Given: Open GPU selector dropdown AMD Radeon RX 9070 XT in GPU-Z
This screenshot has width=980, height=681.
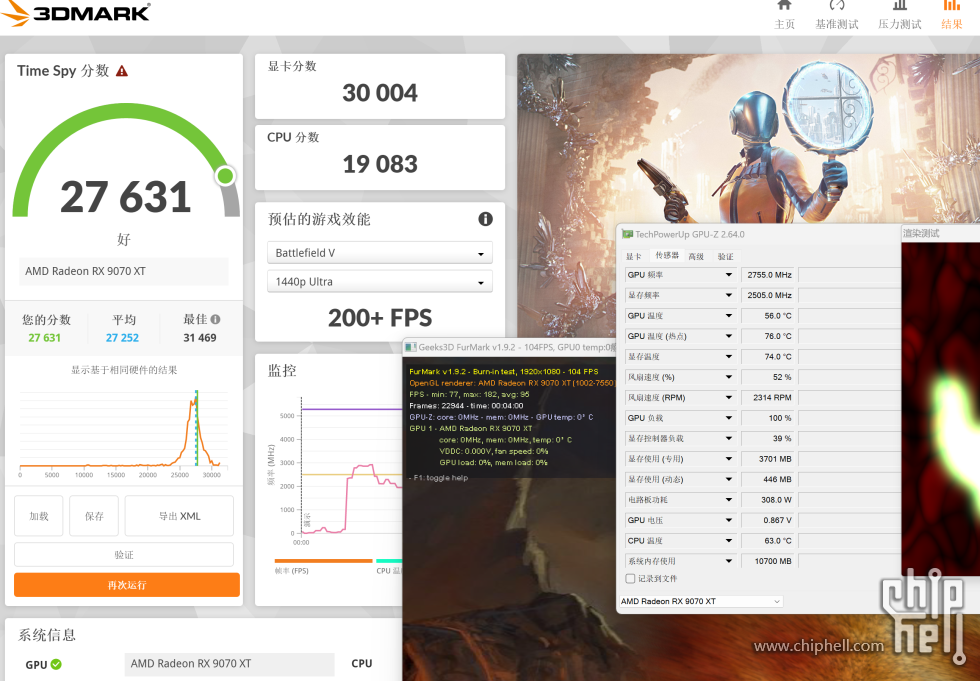Looking at the screenshot, I should point(701,601).
